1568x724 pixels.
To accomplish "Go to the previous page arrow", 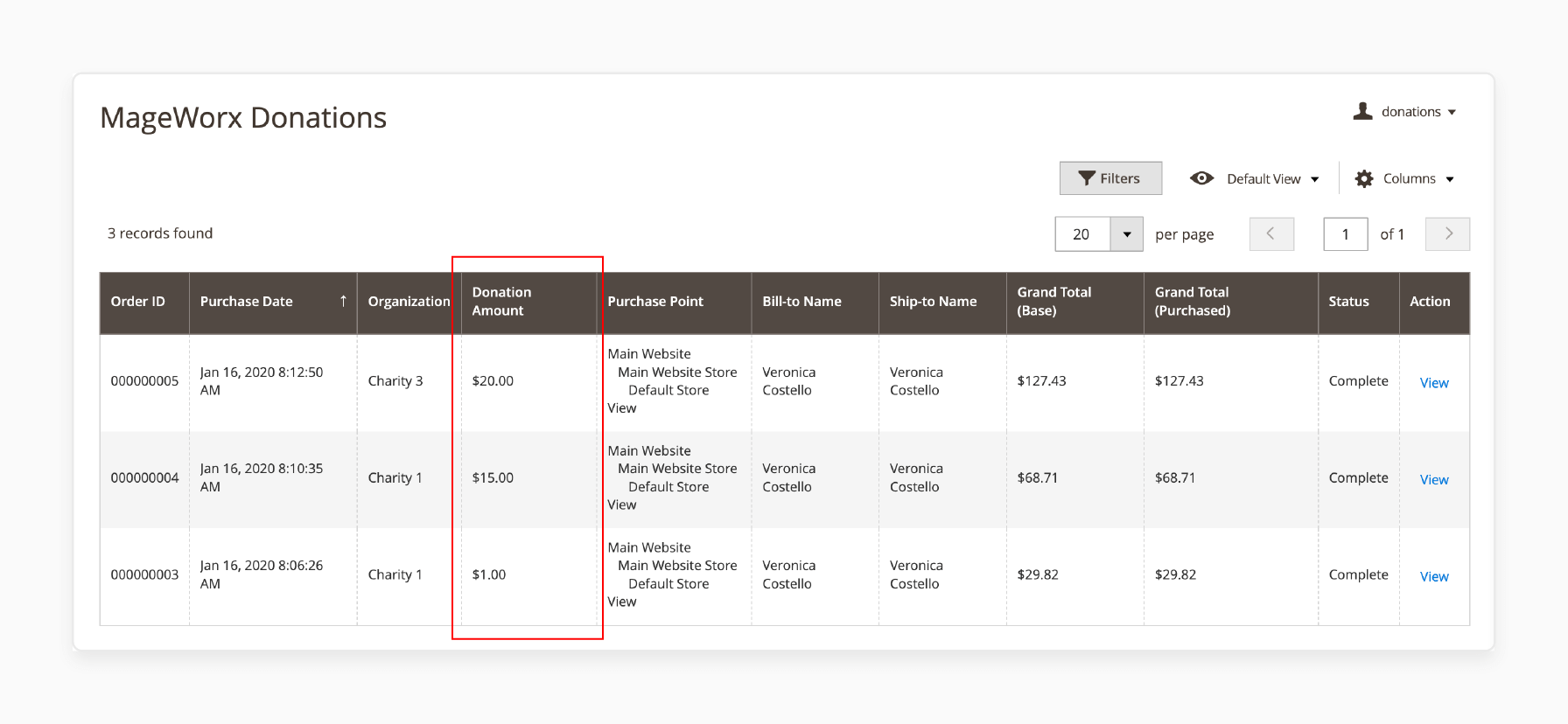I will [1271, 233].
